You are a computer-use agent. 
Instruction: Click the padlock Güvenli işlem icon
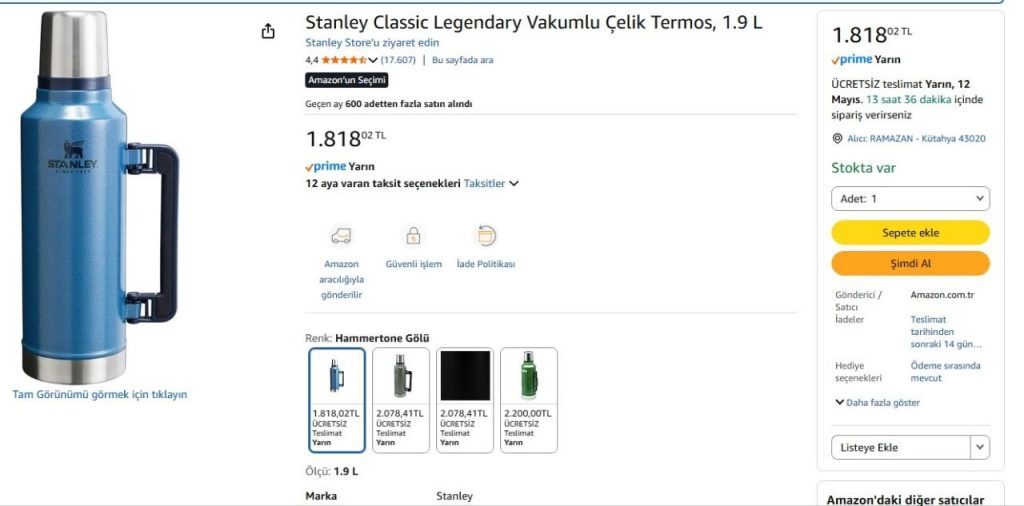(413, 236)
